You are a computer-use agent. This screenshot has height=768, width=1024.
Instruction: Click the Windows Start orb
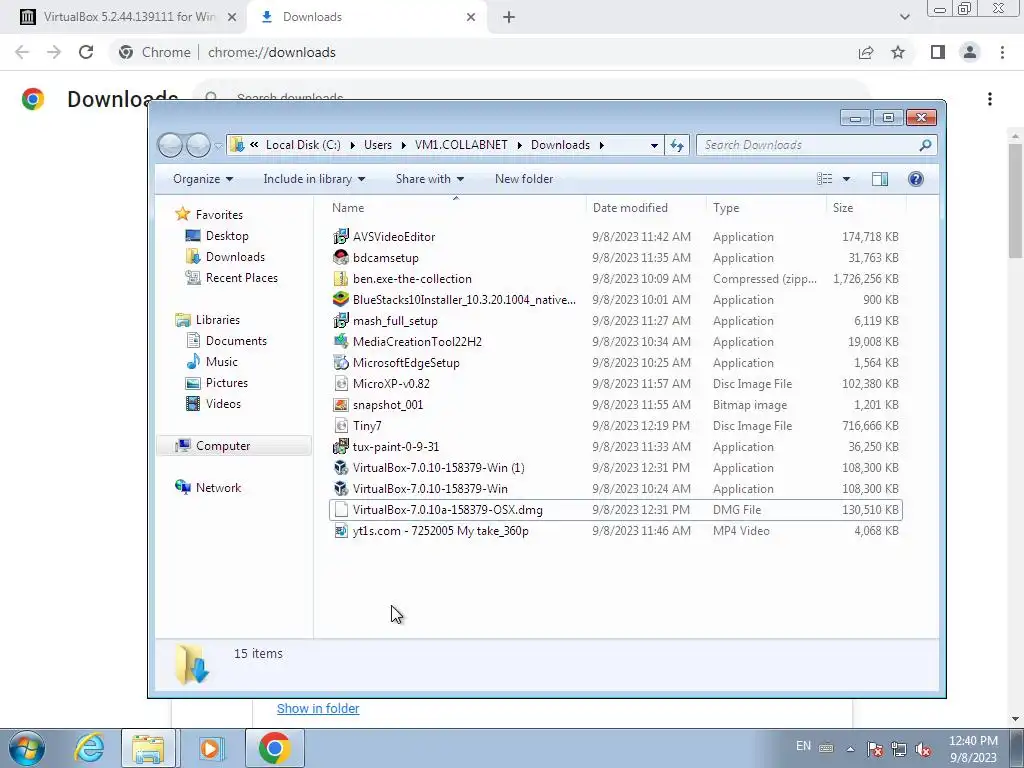[x=27, y=748]
